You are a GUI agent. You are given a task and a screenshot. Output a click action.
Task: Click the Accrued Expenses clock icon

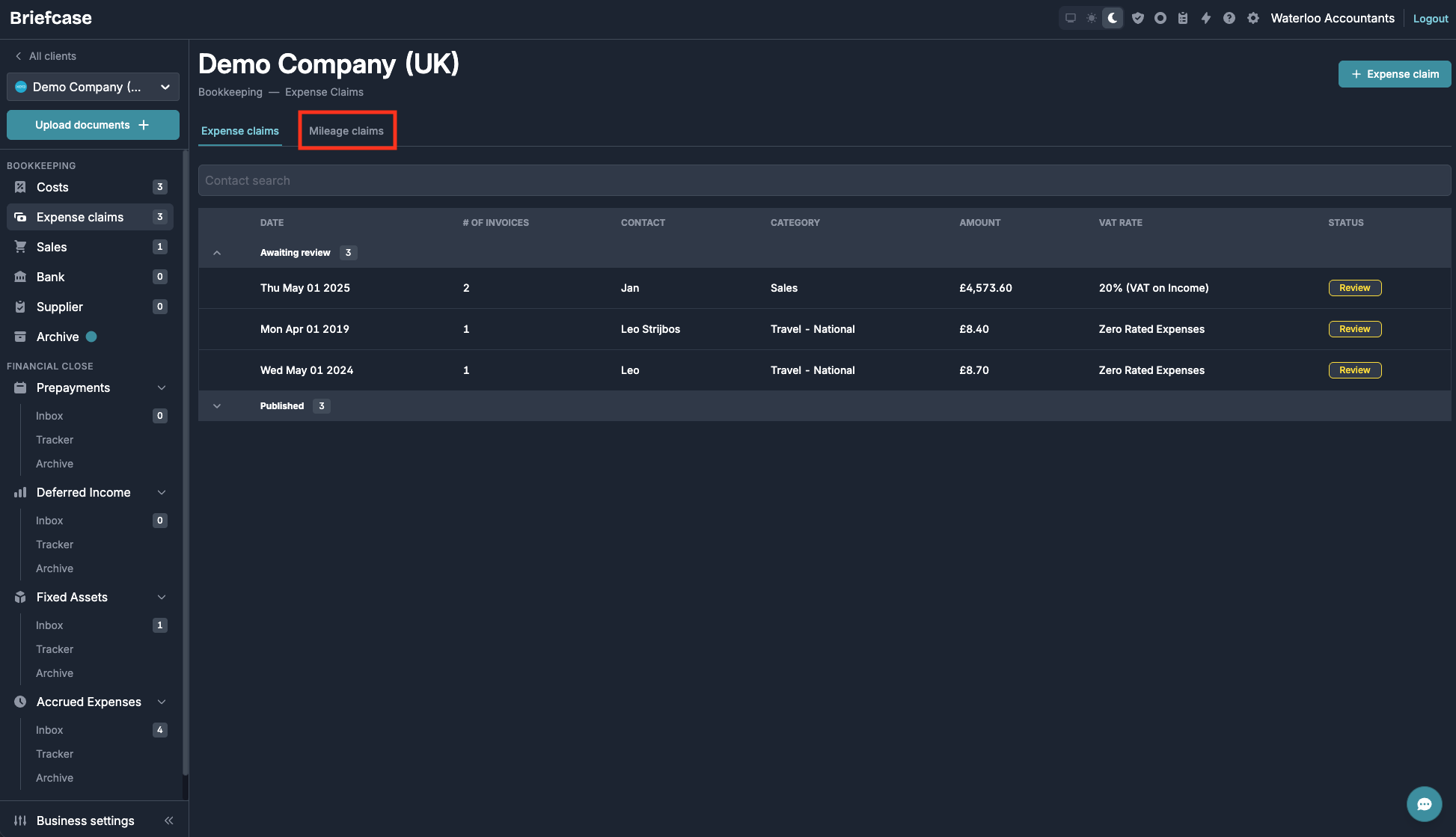[x=20, y=702]
